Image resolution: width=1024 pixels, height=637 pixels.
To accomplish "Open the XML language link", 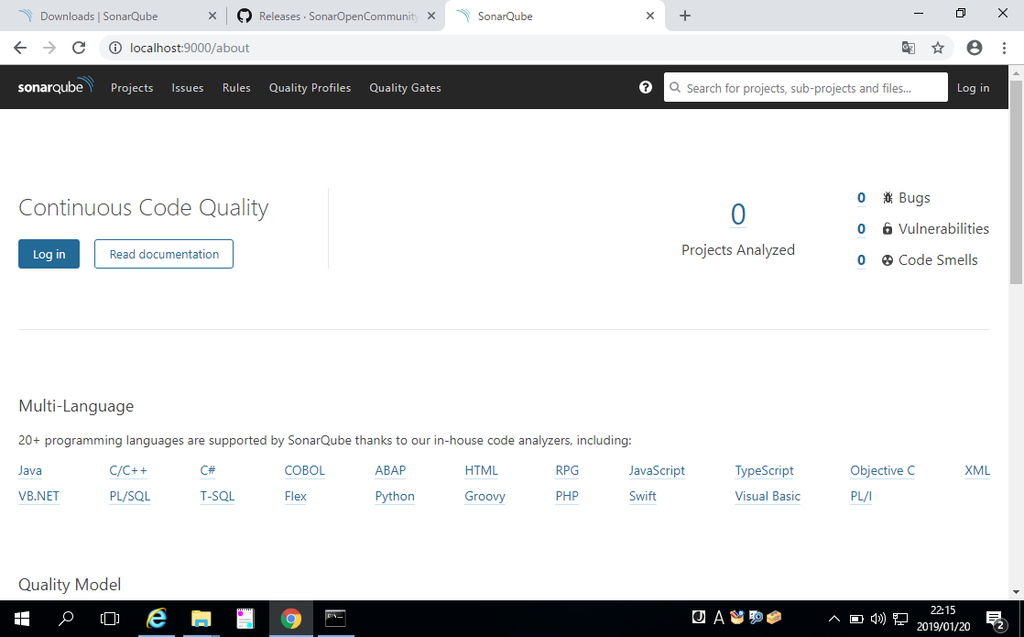I will [x=977, y=470].
